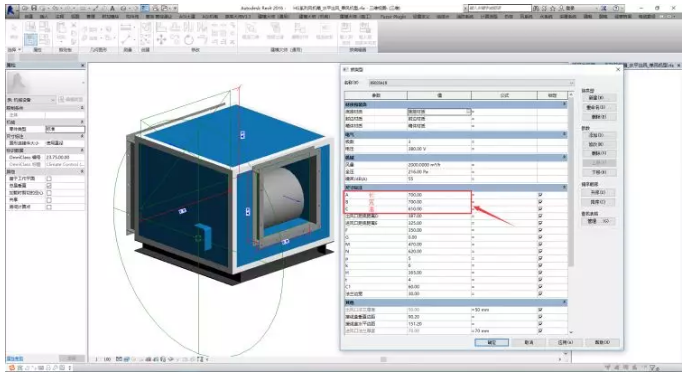Click the highlighted Family Types icon in Properties ribbon group

30,40
